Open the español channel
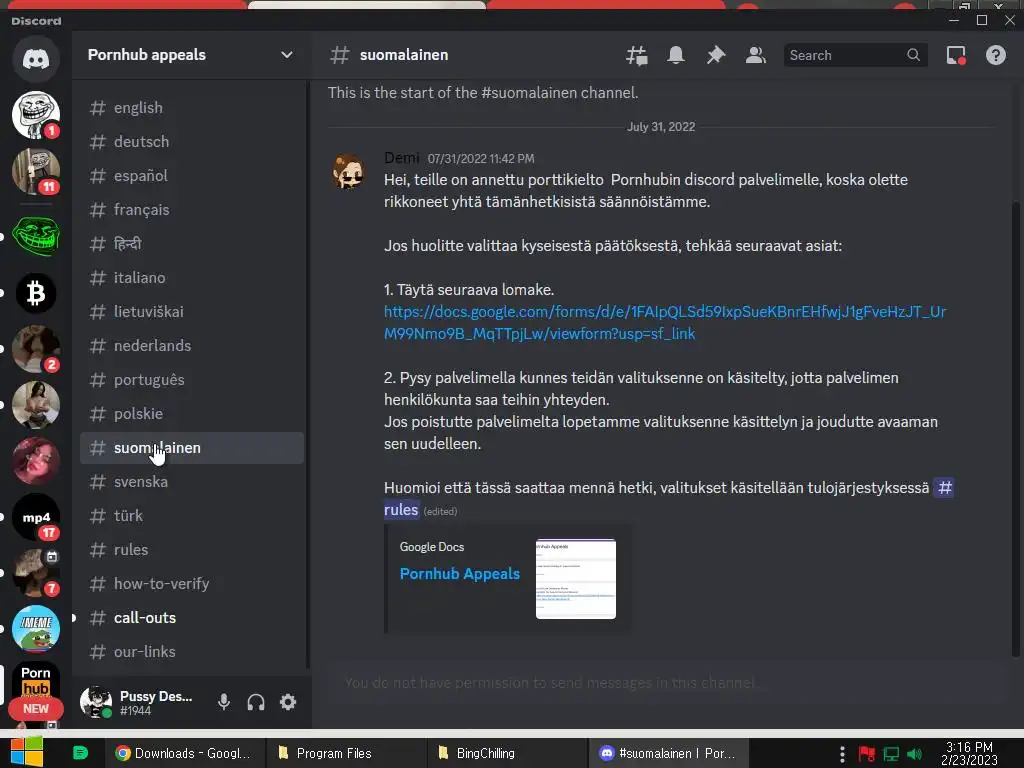This screenshot has height=768, width=1024. 192,176
